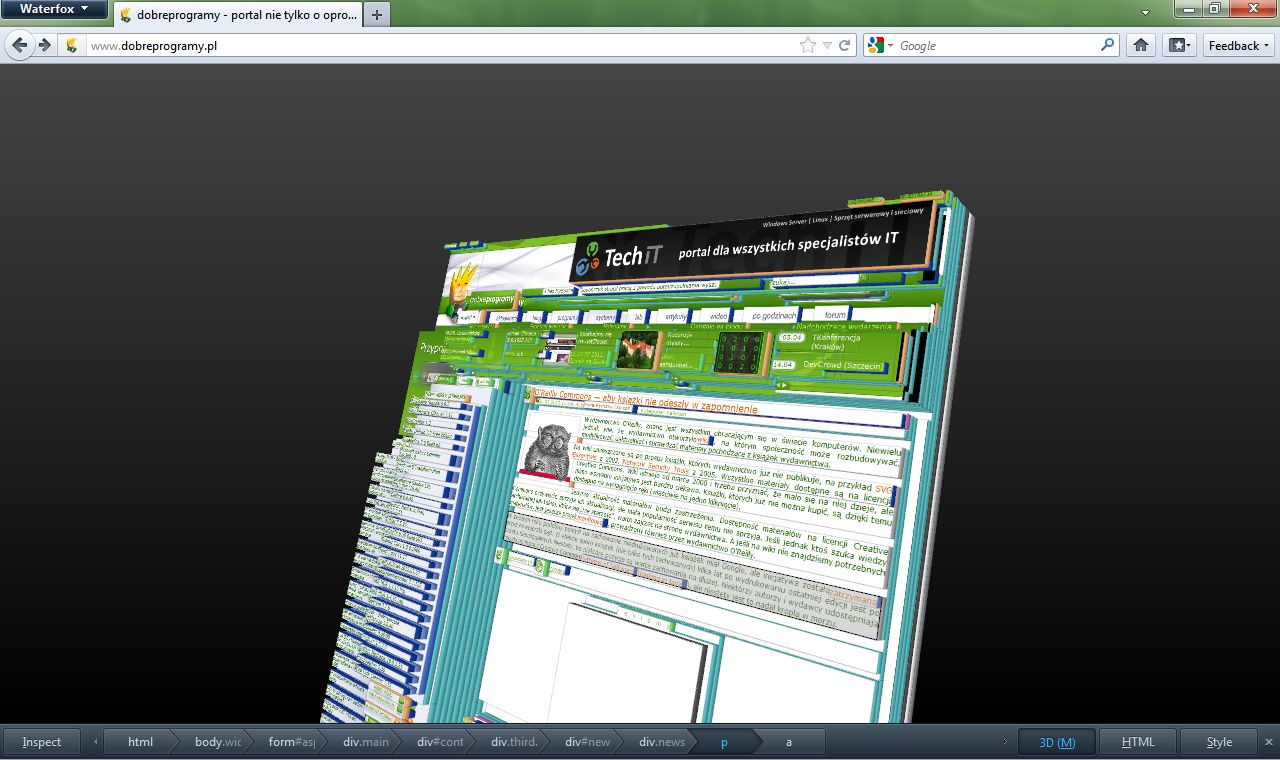This screenshot has width=1280, height=760.
Task: Go forward to the next page
Action: (44, 45)
